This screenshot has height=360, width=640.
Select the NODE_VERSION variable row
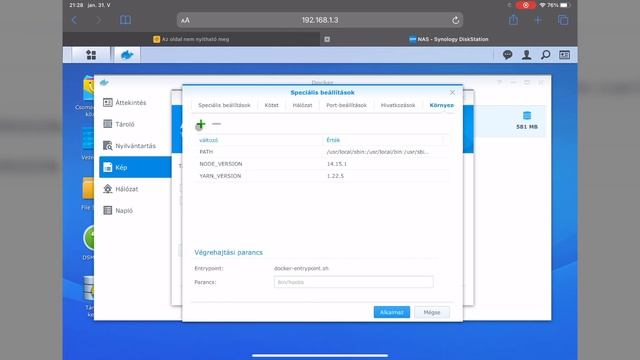(x=322, y=164)
